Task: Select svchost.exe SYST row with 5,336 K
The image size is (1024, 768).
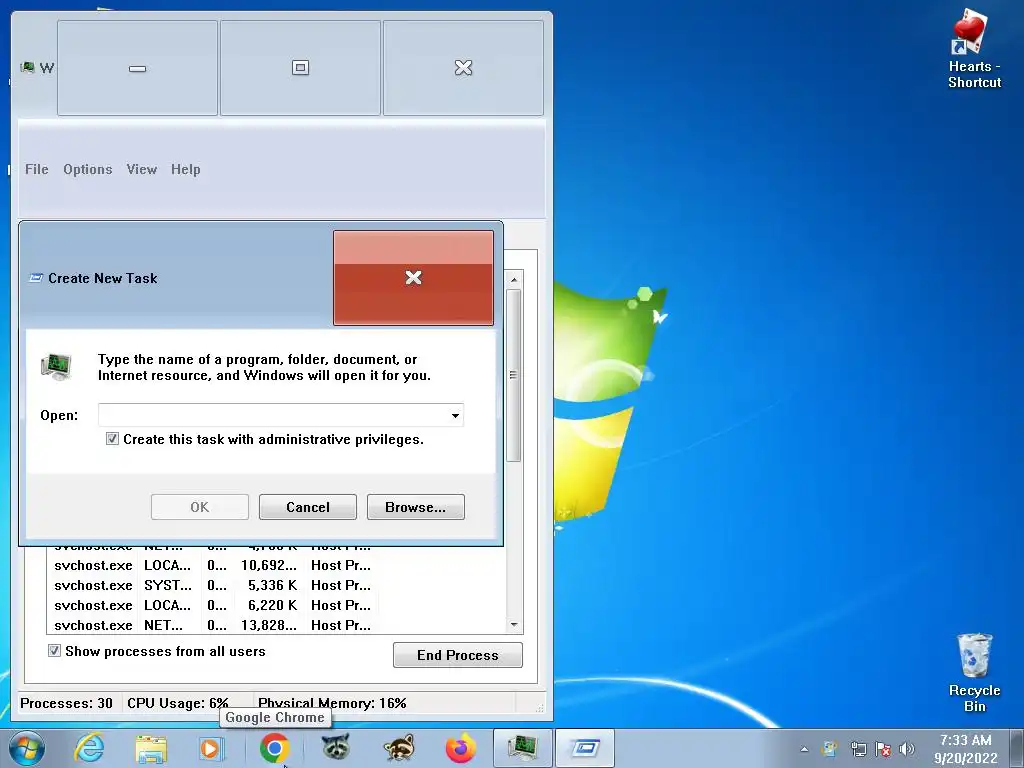Action: (x=213, y=585)
